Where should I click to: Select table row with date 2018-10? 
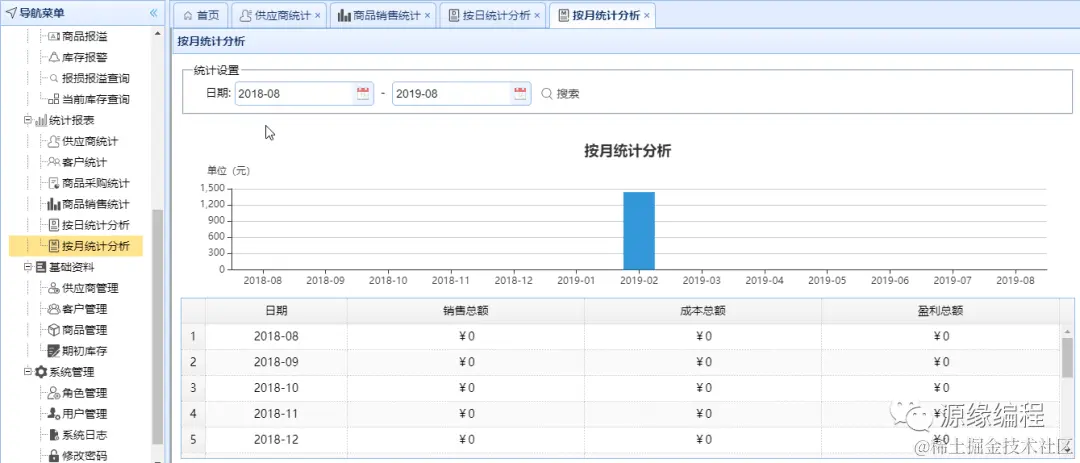click(620, 388)
